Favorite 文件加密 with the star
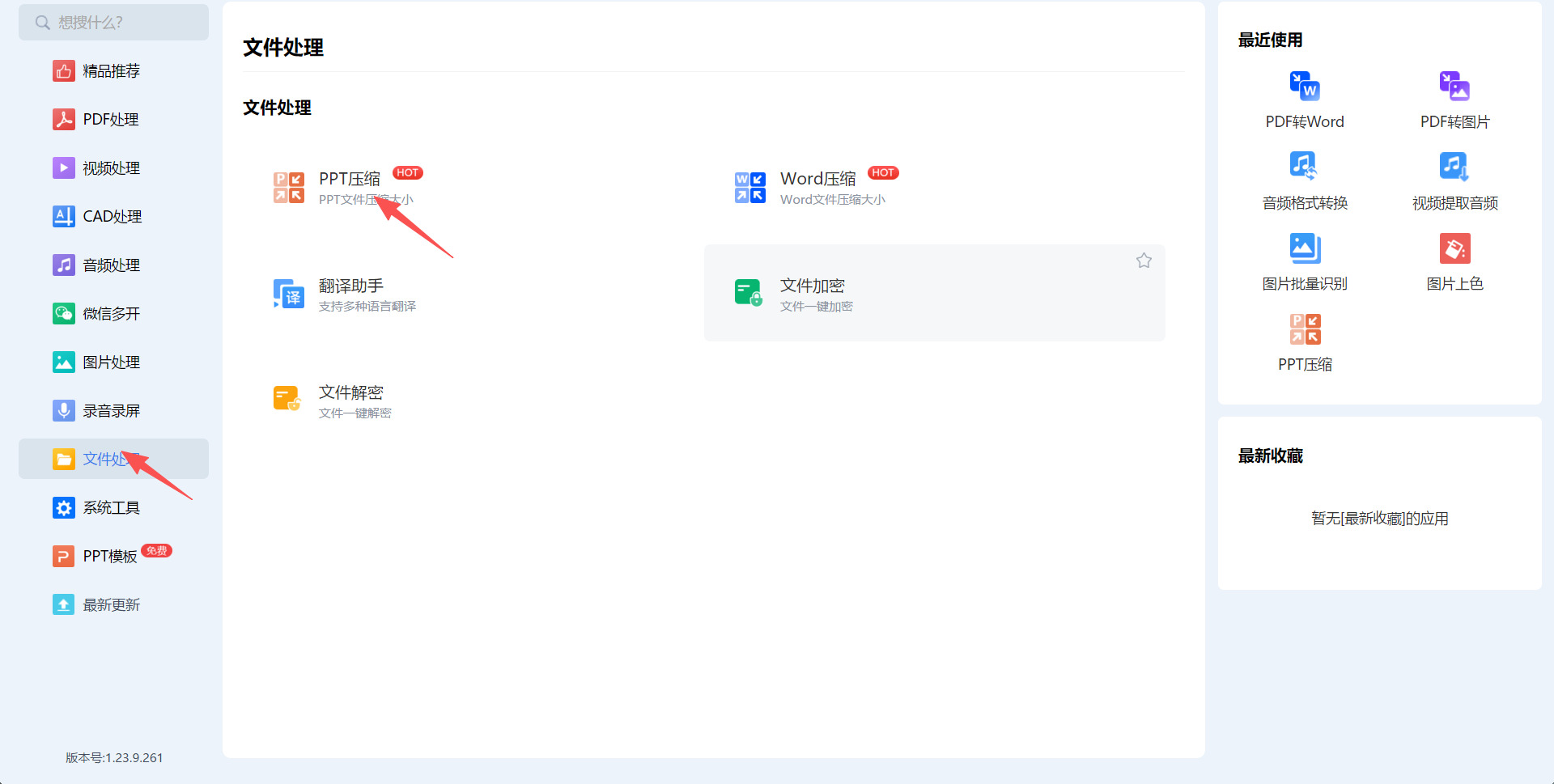1554x784 pixels. 1144,261
